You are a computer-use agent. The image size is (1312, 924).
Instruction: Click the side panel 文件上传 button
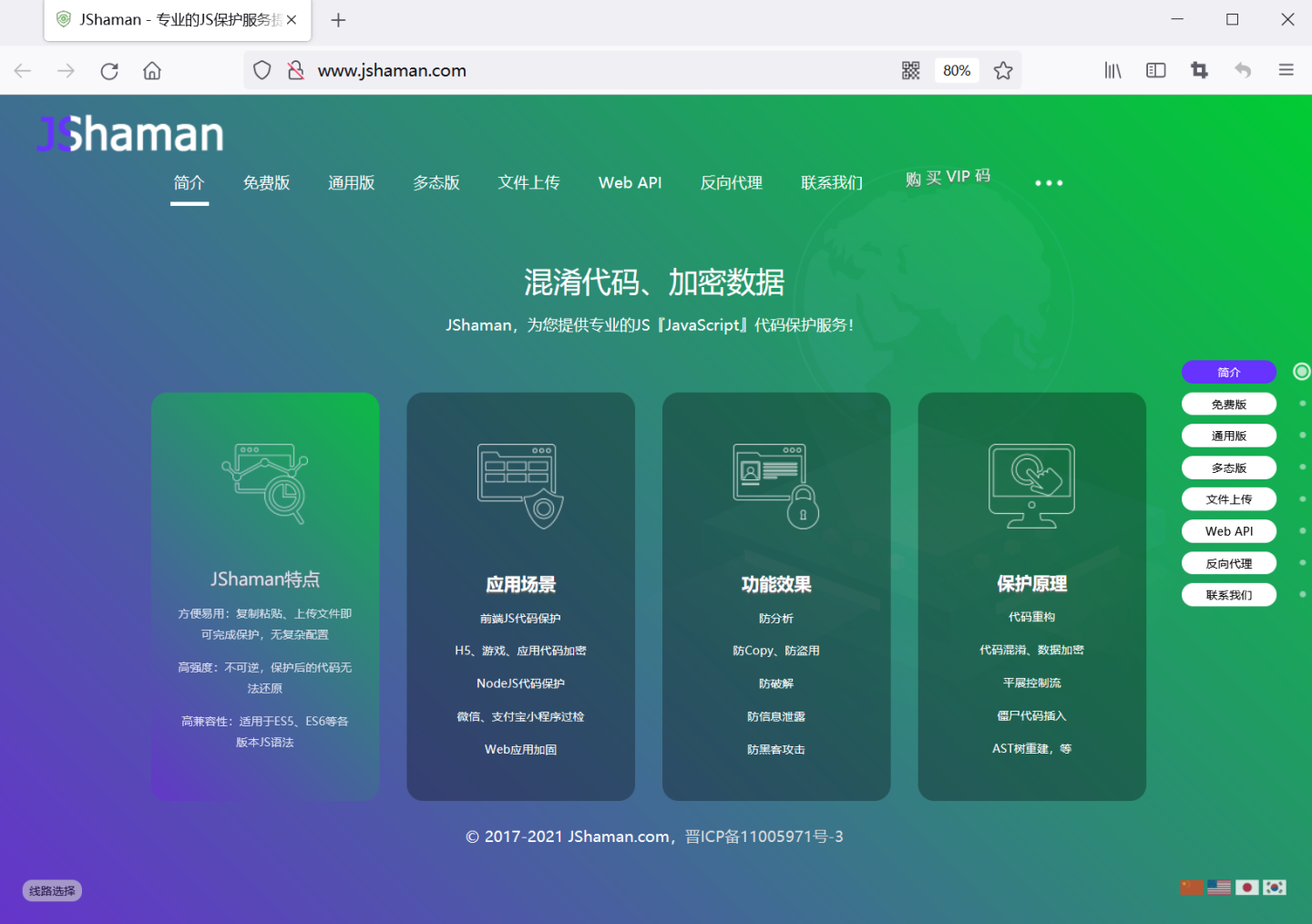1229,499
